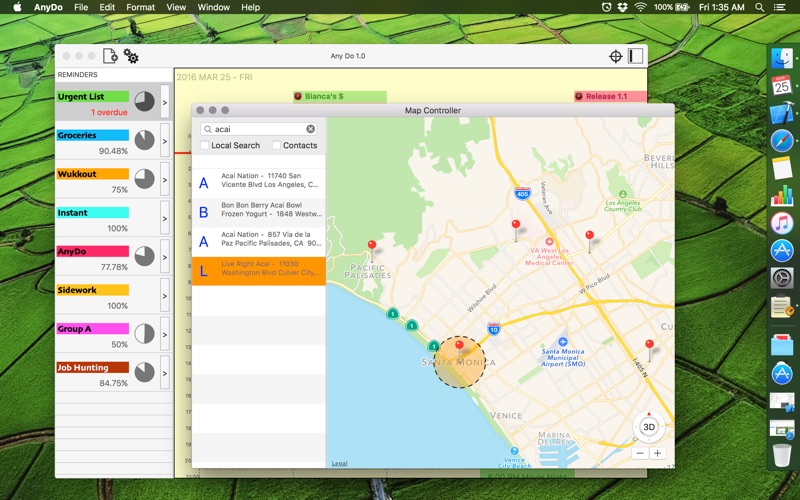800x500 pixels.
Task: Click into the acai search field
Action: click(259, 129)
